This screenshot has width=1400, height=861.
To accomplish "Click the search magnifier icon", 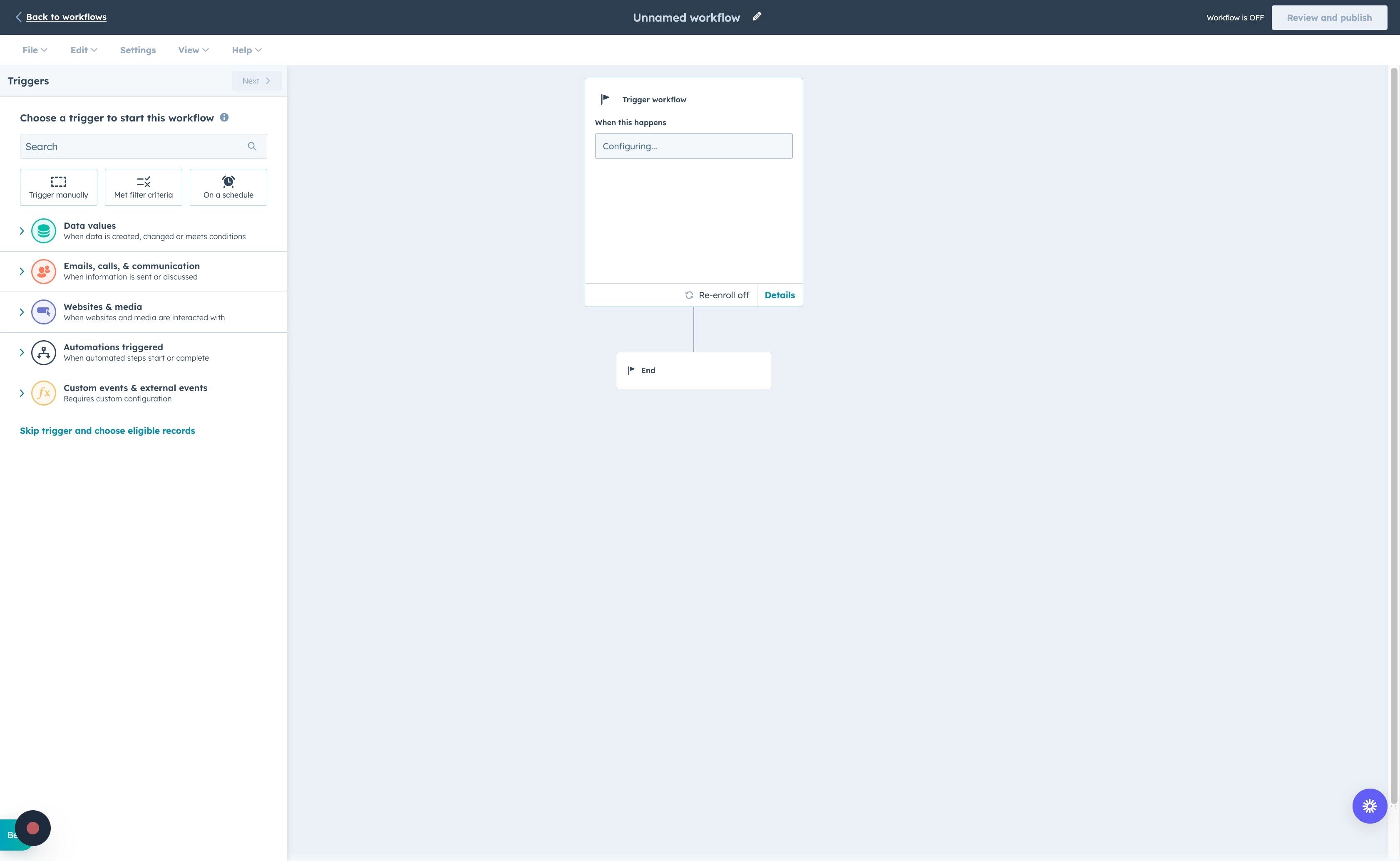I will tap(252, 146).
